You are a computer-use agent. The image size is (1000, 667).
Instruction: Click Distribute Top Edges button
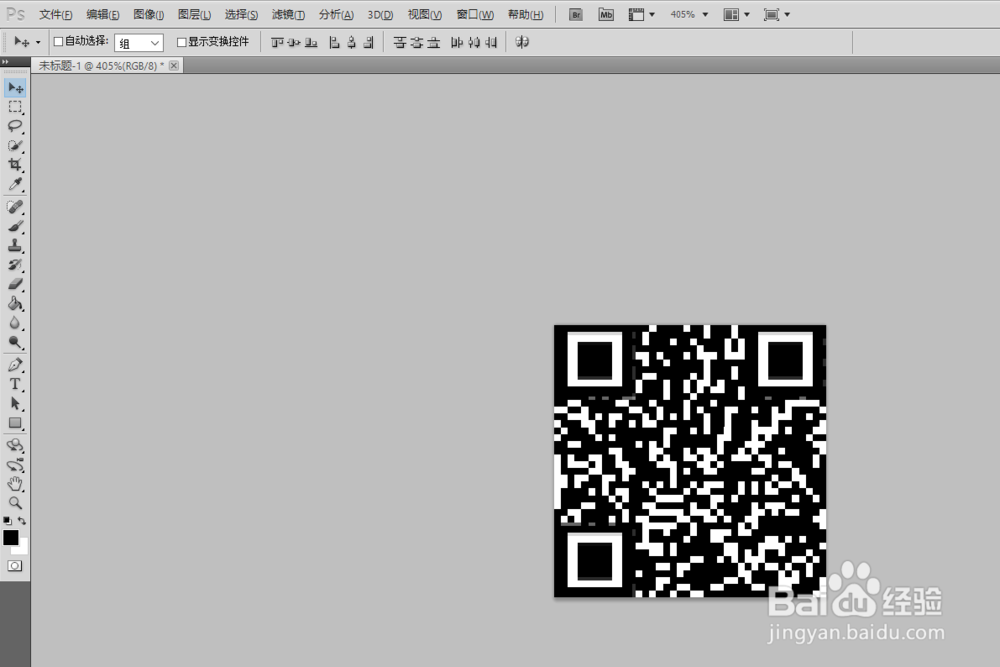tap(400, 43)
